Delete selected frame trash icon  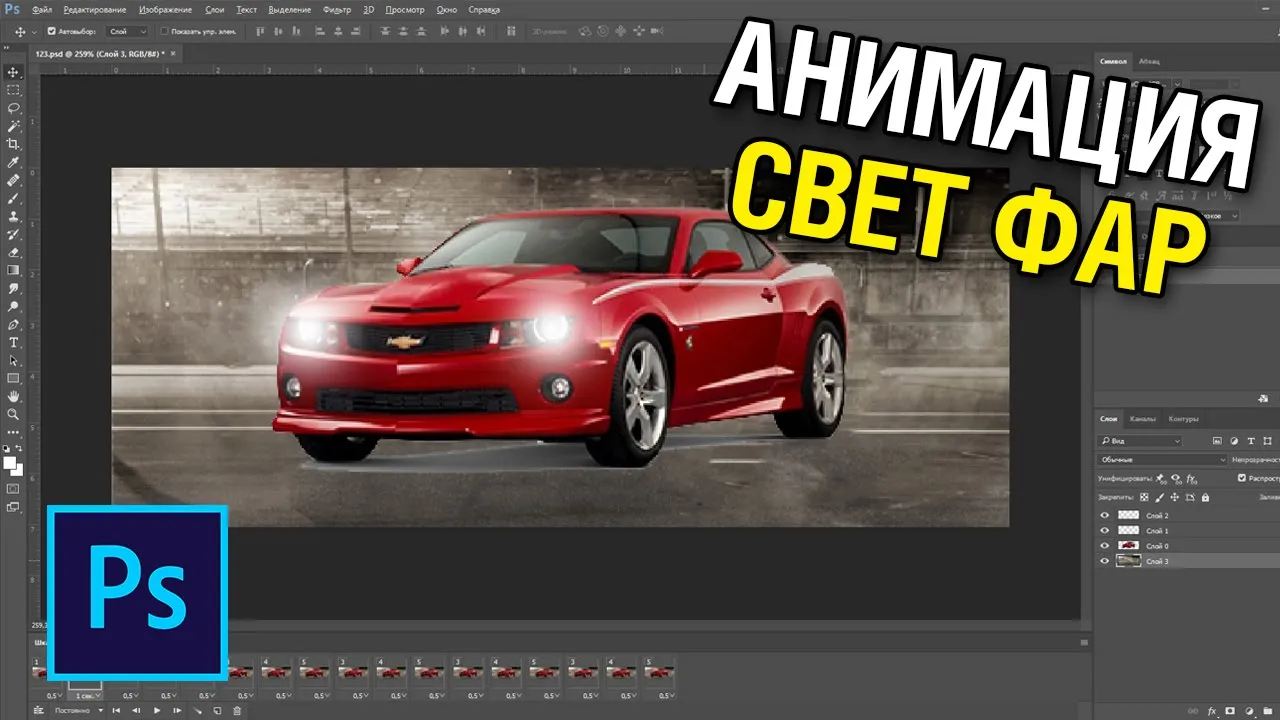click(x=237, y=710)
